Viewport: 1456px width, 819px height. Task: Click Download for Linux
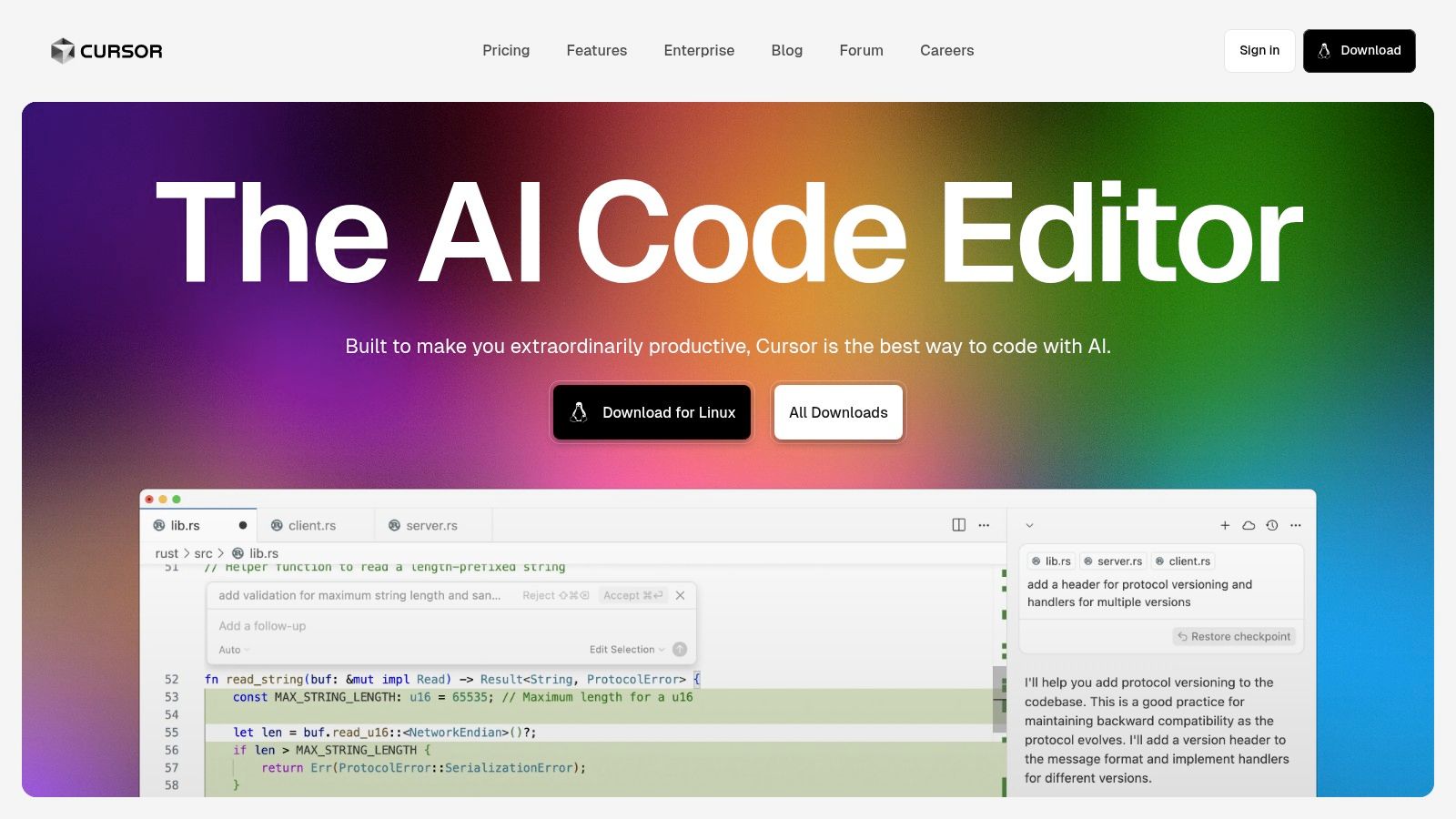pos(652,412)
